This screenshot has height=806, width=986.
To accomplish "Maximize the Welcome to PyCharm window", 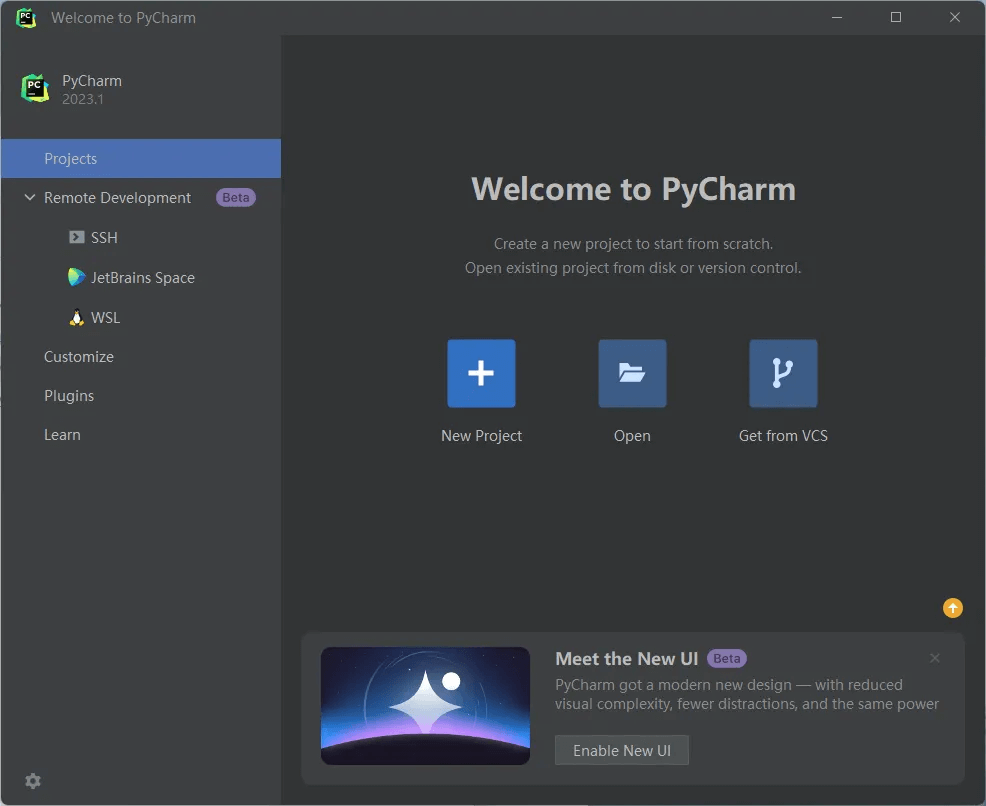I will pos(895,18).
